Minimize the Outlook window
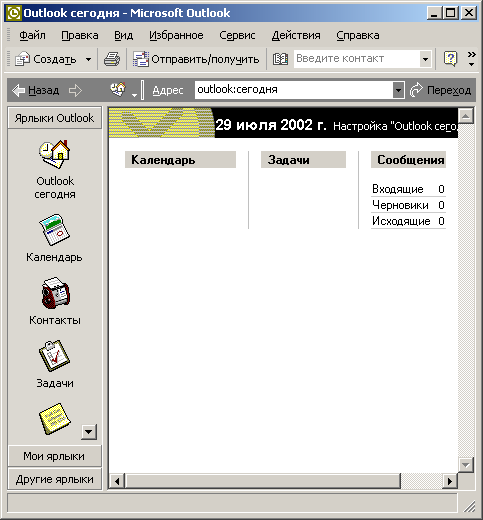Image resolution: width=483 pixels, height=520 pixels. pos(434,13)
